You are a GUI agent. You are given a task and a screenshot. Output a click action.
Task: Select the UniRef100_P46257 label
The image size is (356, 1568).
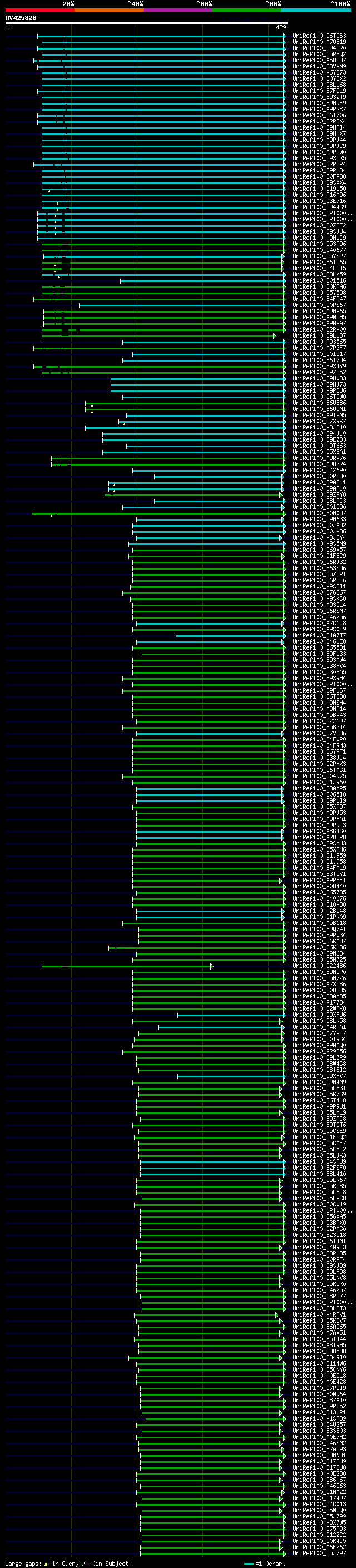[319, 1290]
